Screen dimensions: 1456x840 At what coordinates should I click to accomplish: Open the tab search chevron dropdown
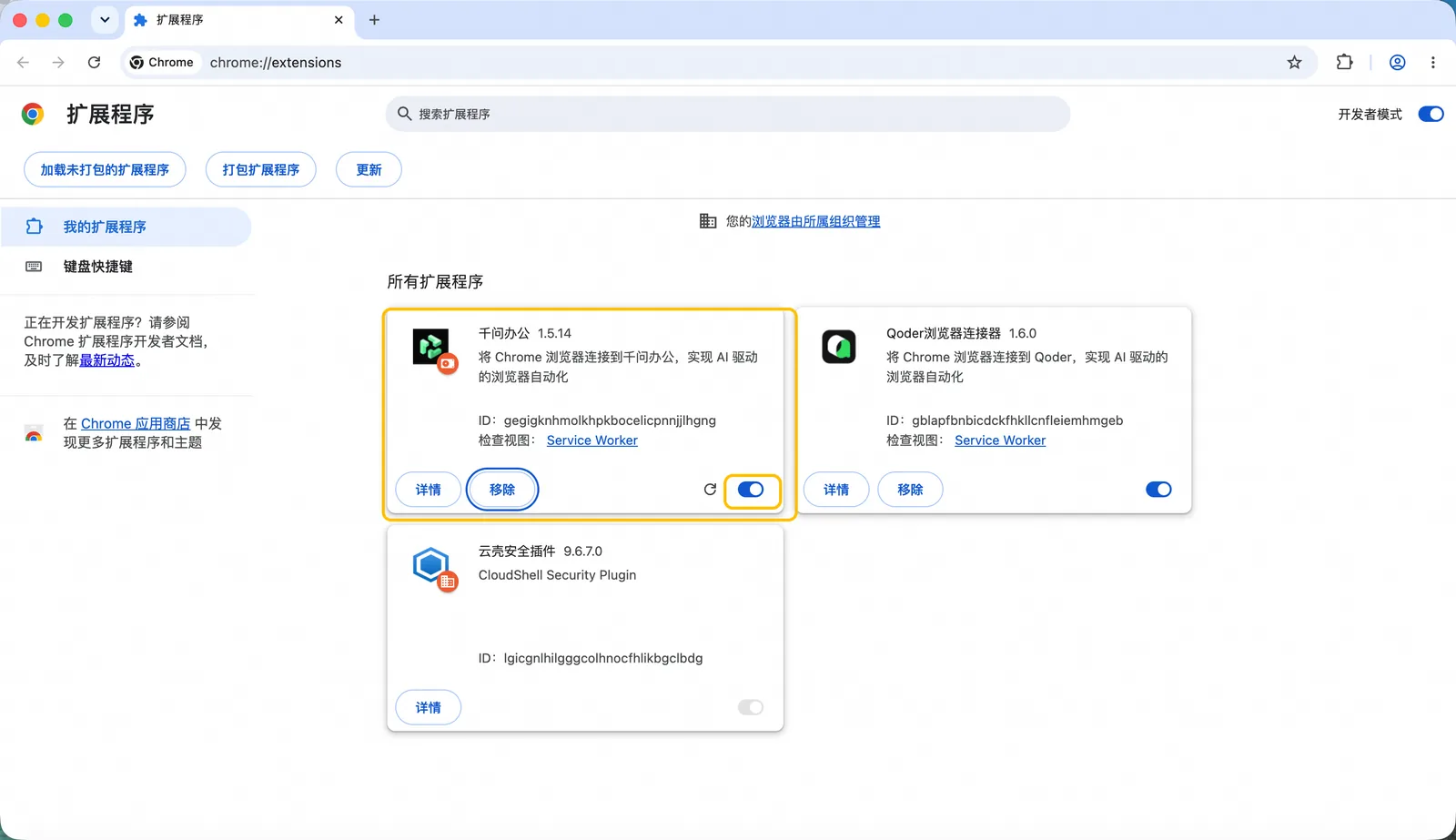[105, 20]
